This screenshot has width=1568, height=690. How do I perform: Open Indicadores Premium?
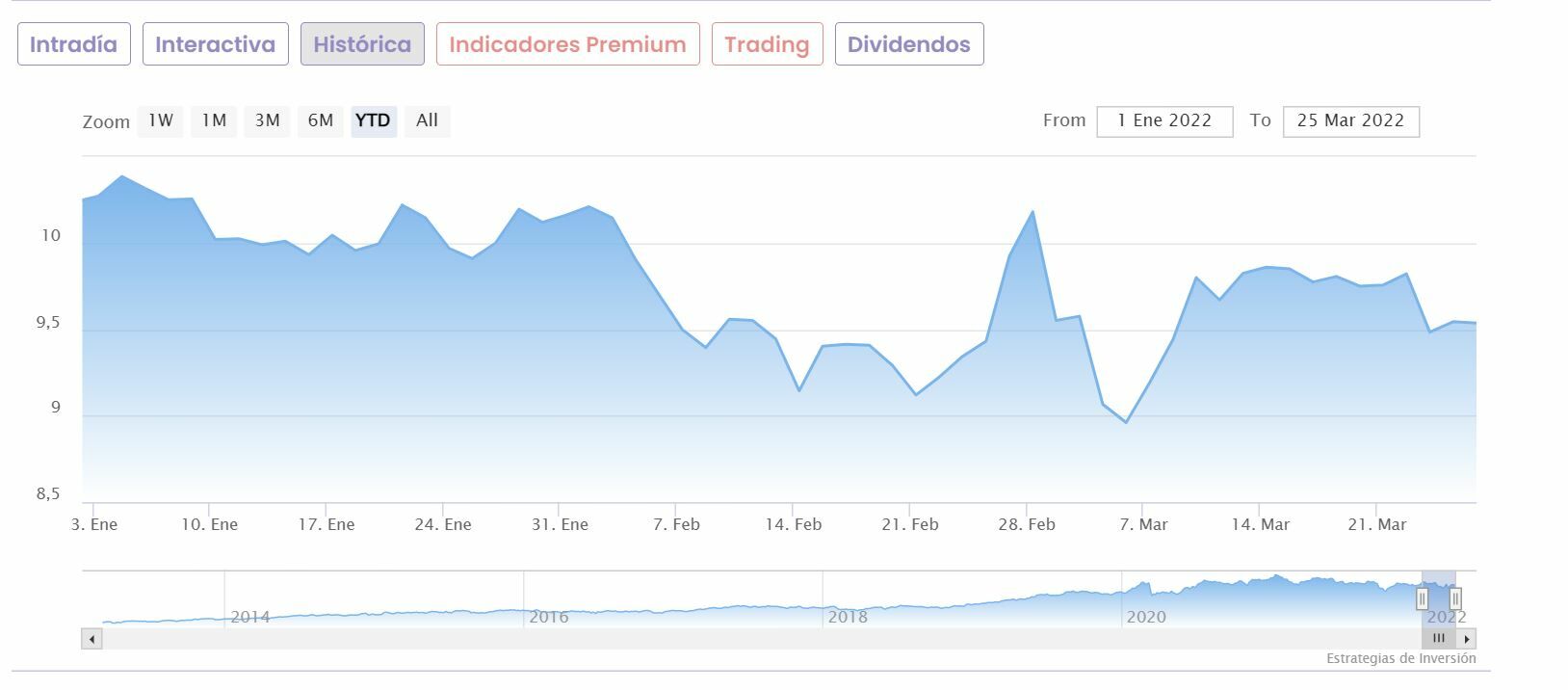567,44
